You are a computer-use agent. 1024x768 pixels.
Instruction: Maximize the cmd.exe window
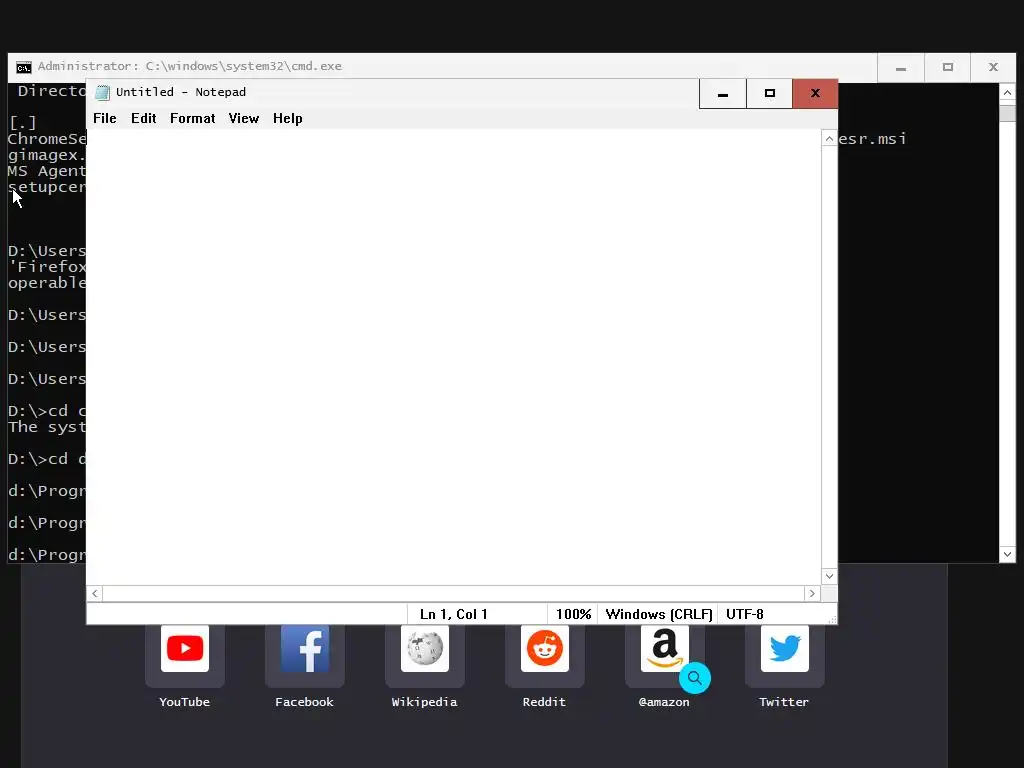(948, 68)
